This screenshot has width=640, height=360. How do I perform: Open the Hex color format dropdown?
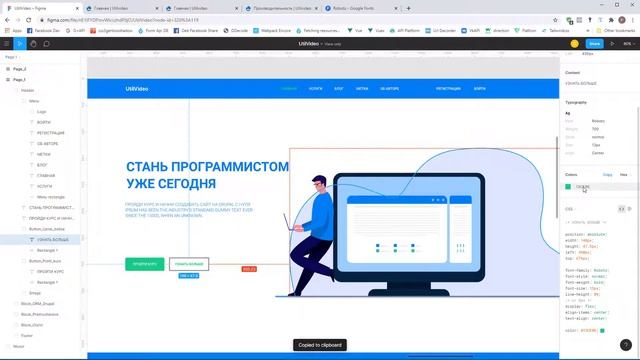624,175
